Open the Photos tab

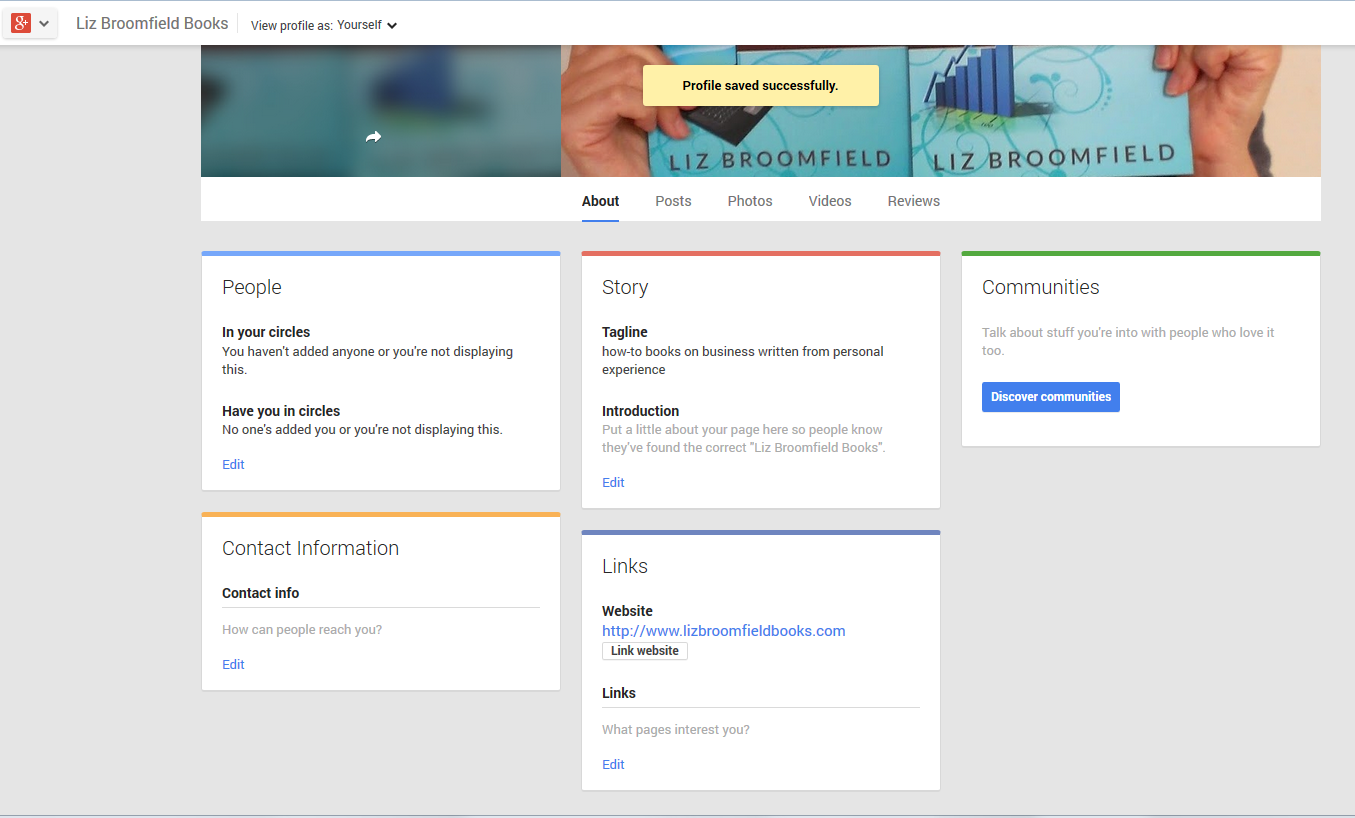tap(749, 201)
